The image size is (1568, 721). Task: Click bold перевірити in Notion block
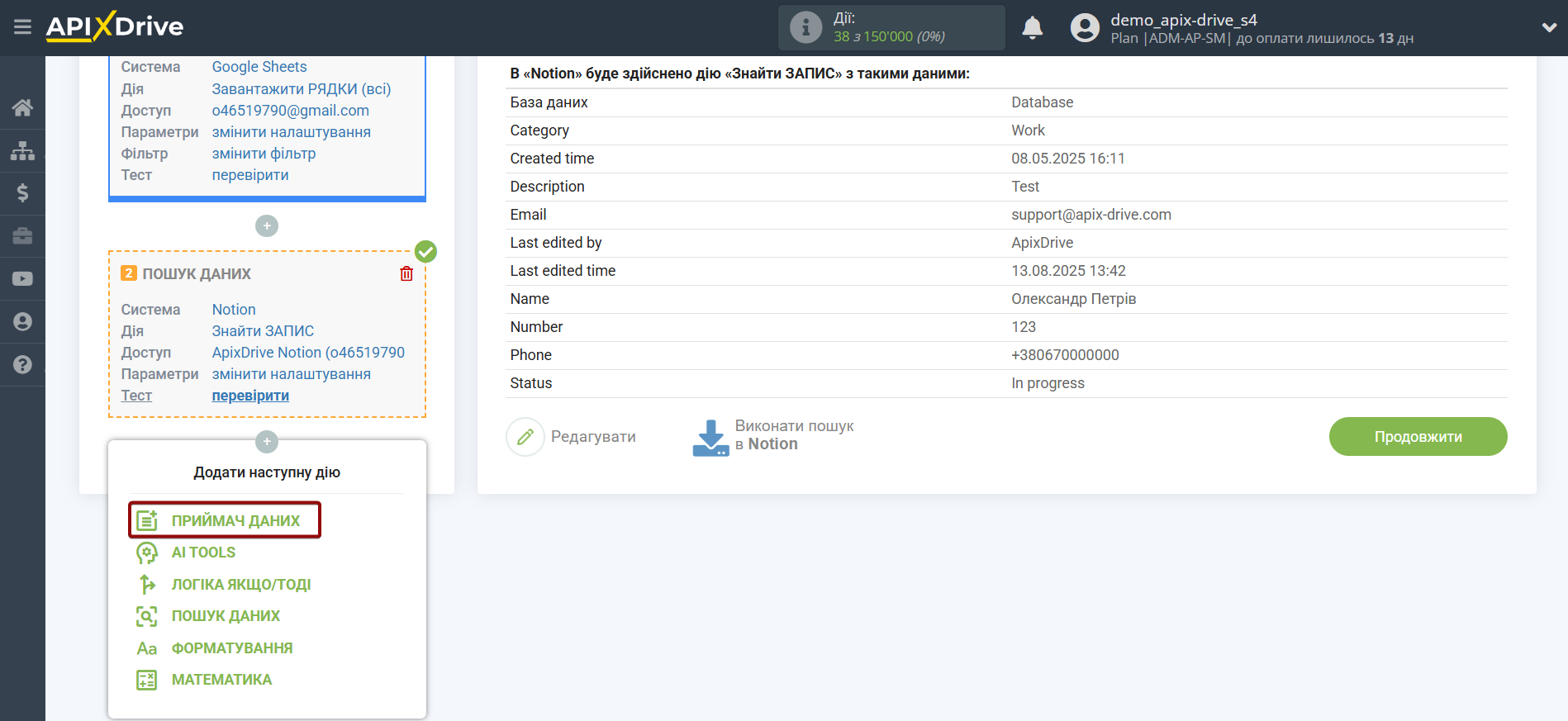pyautogui.click(x=250, y=396)
